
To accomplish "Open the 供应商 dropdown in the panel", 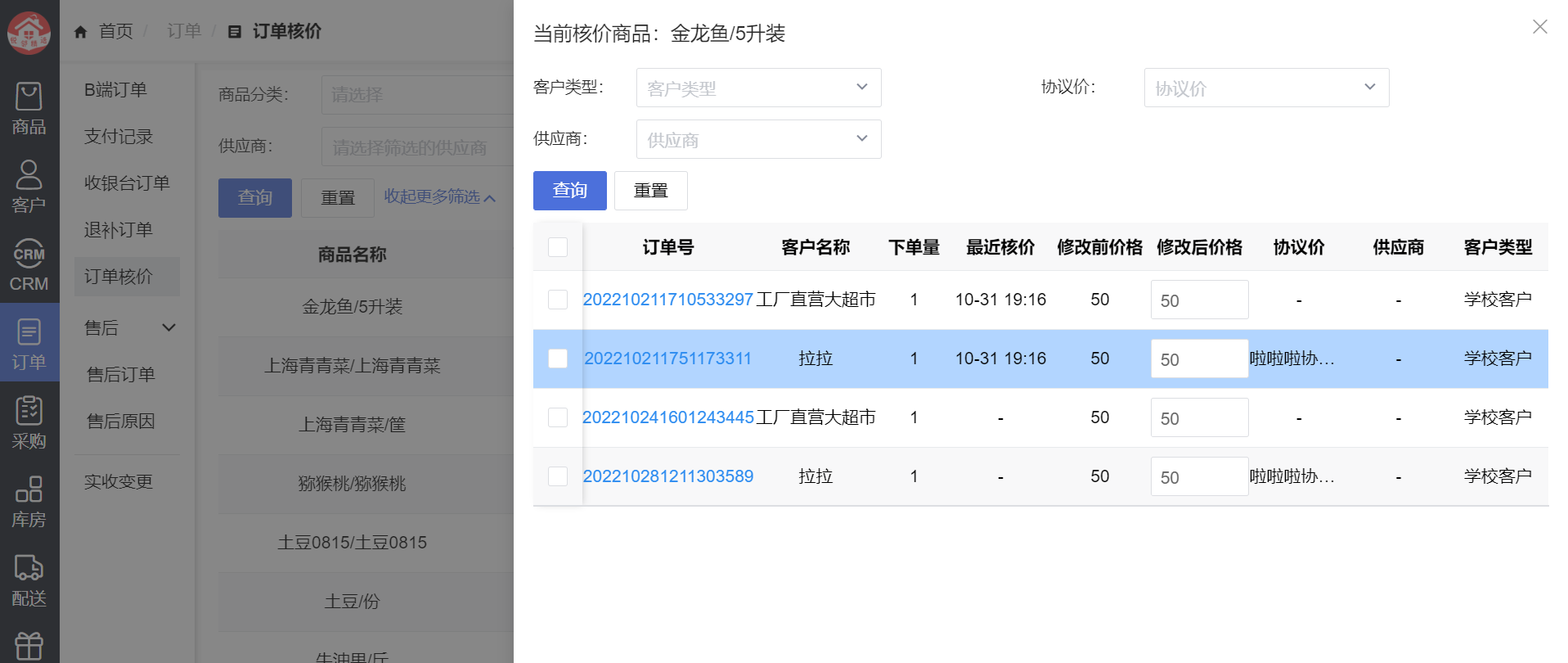I will pyautogui.click(x=758, y=139).
